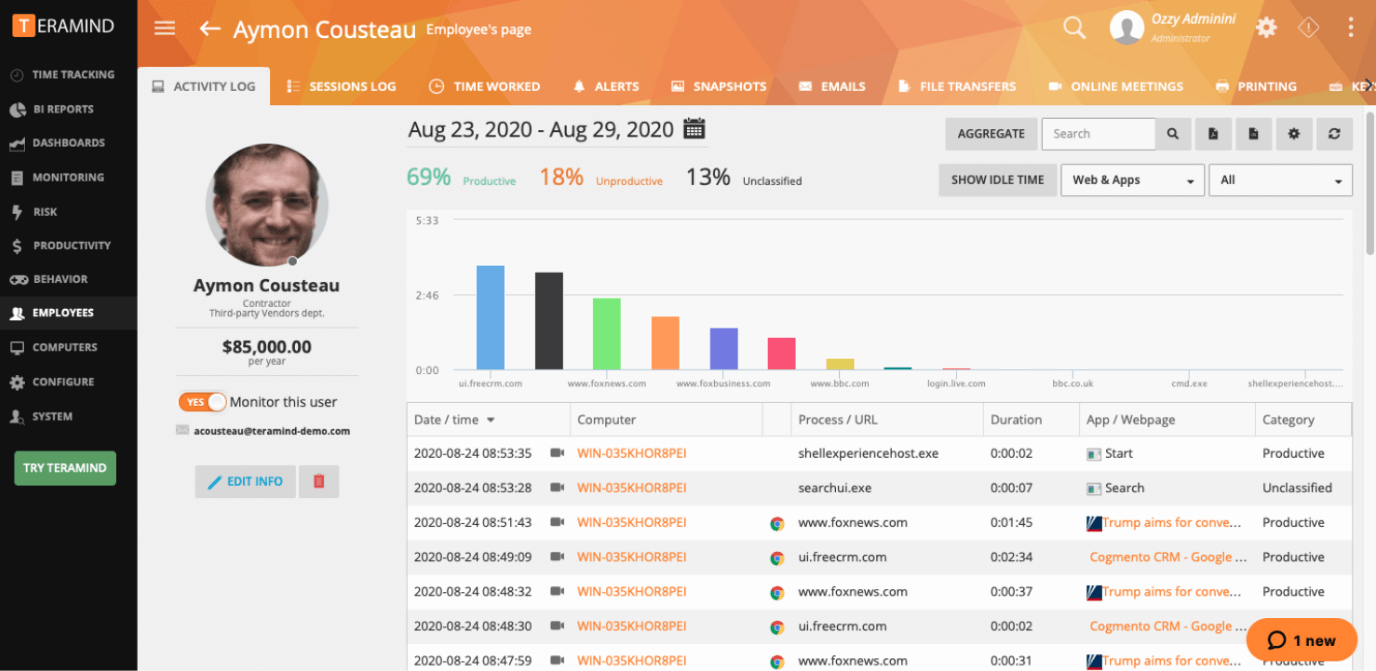Toggle Monitor this user switch
1376x671 pixels.
(x=203, y=402)
